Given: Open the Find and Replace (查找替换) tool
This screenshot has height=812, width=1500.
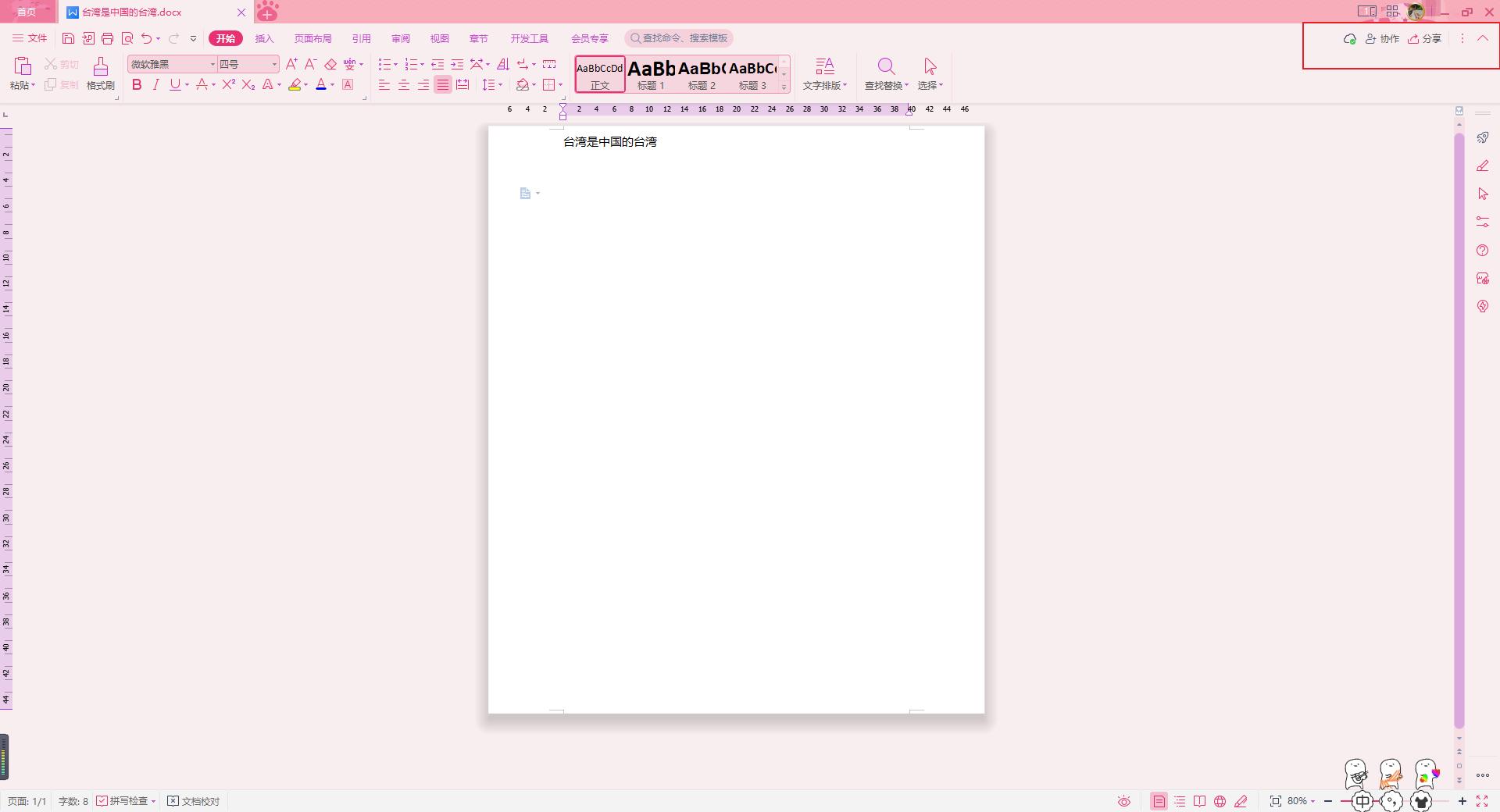Looking at the screenshot, I should click(886, 73).
